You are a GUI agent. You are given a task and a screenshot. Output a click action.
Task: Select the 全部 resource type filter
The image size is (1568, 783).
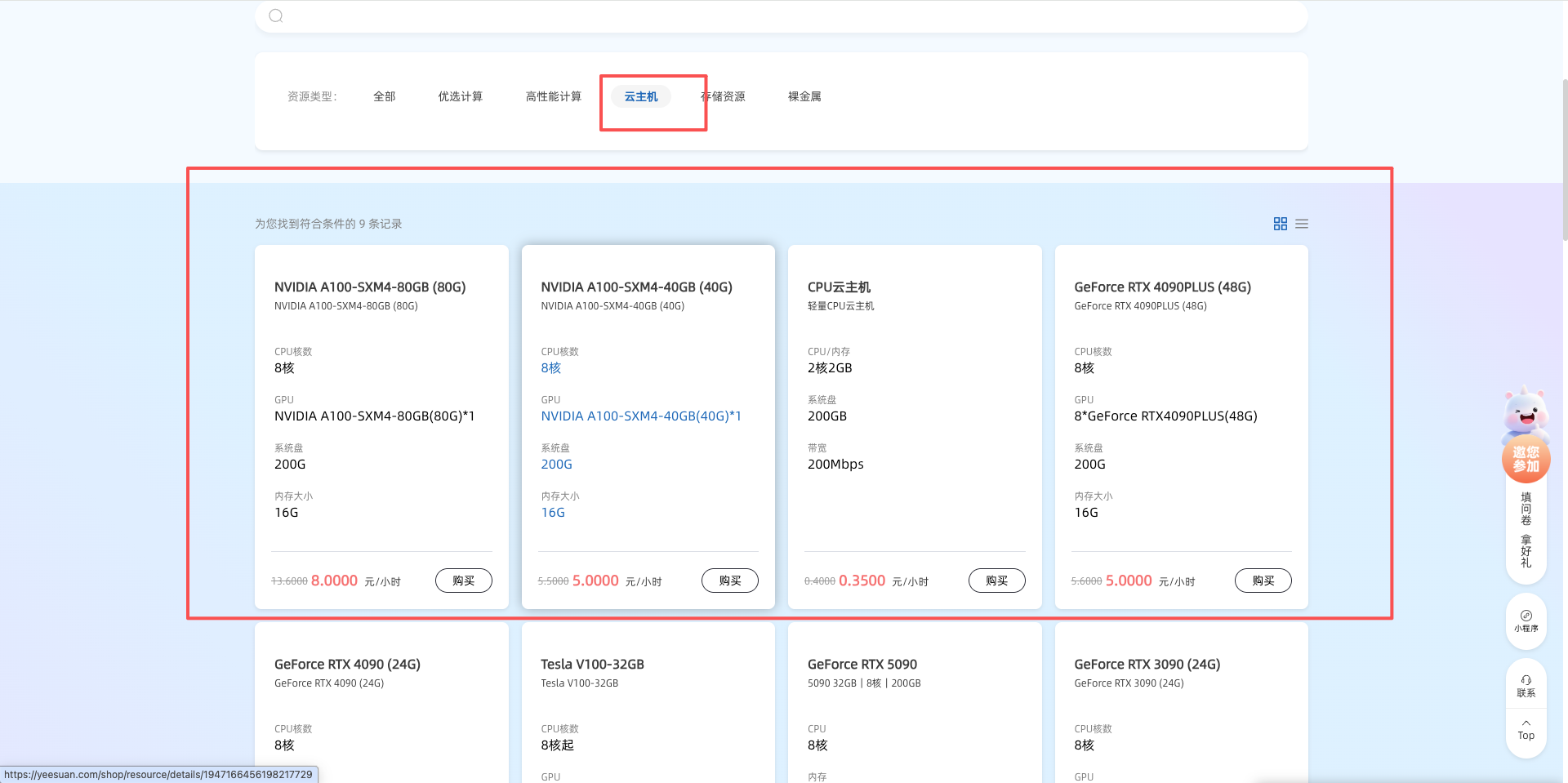tap(384, 96)
